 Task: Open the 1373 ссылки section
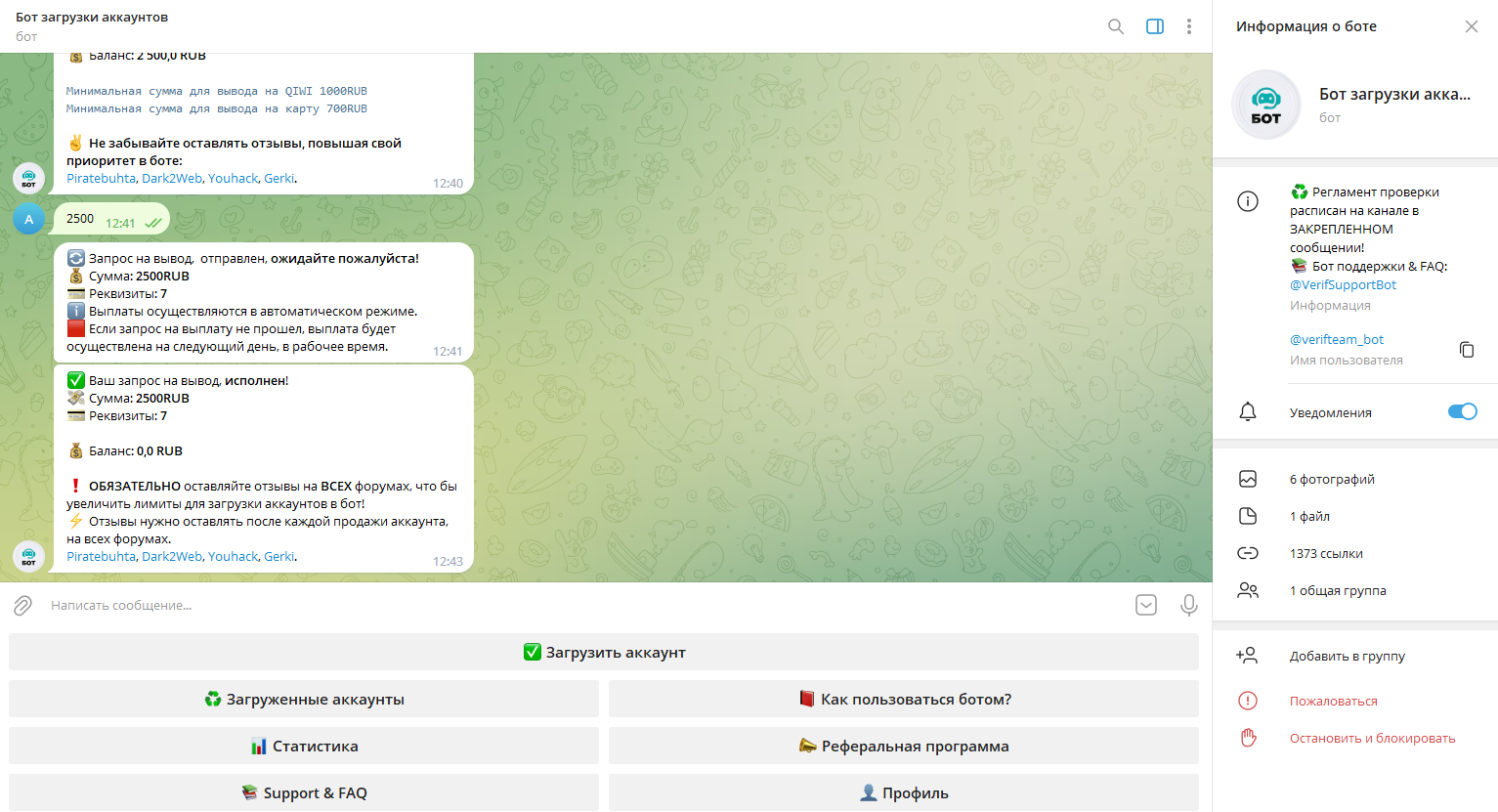1326,554
